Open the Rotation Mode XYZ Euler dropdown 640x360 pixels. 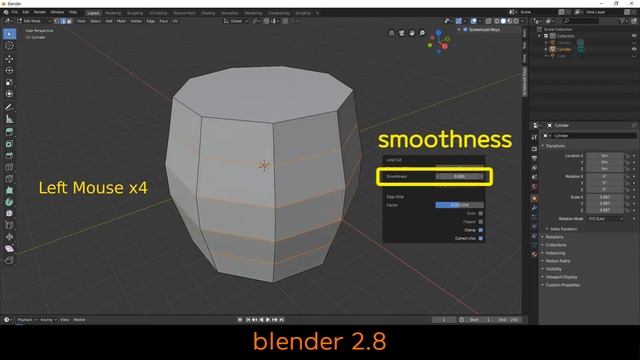point(606,219)
